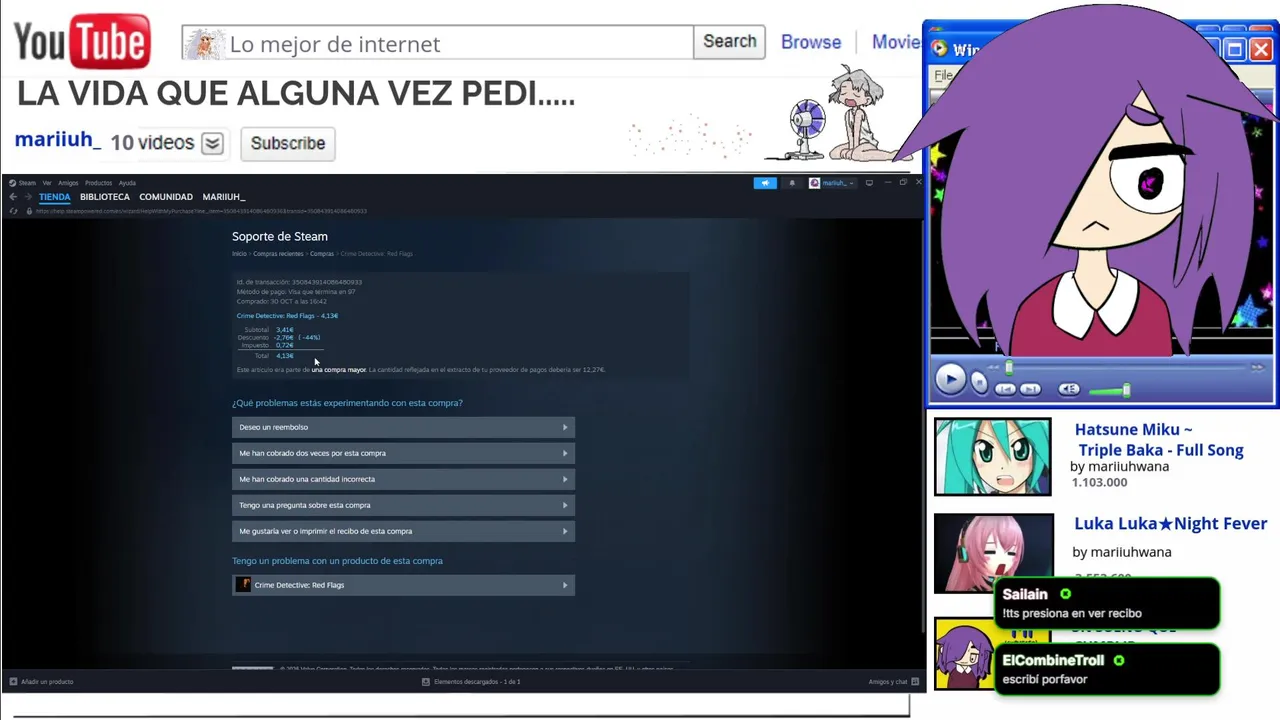Open the Steam notifications bell
Viewport: 1280px width, 720px height.
pyautogui.click(x=792, y=183)
